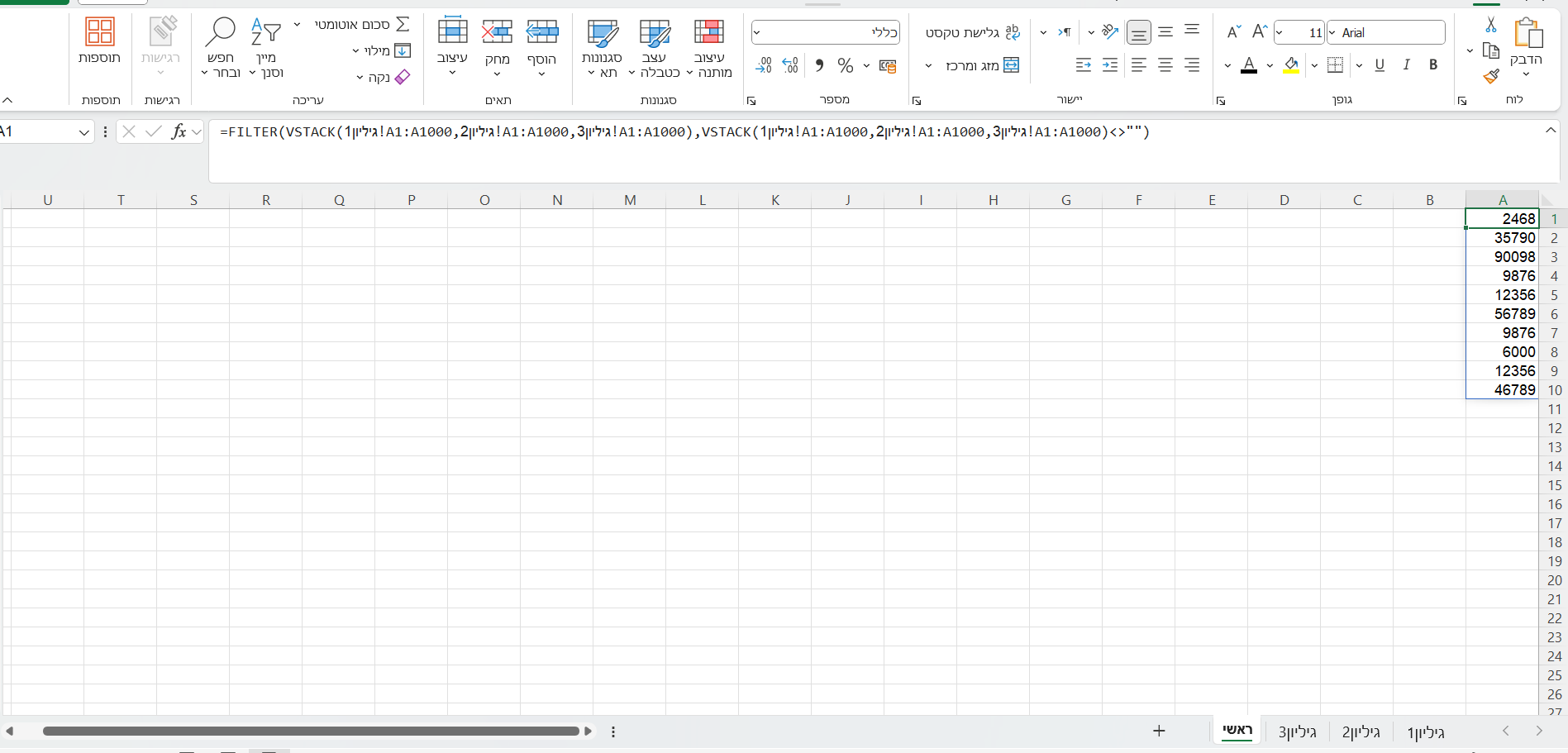Screen dimensions: 1568x753
Task: Select the Format Painter brush
Action: coord(1491,77)
